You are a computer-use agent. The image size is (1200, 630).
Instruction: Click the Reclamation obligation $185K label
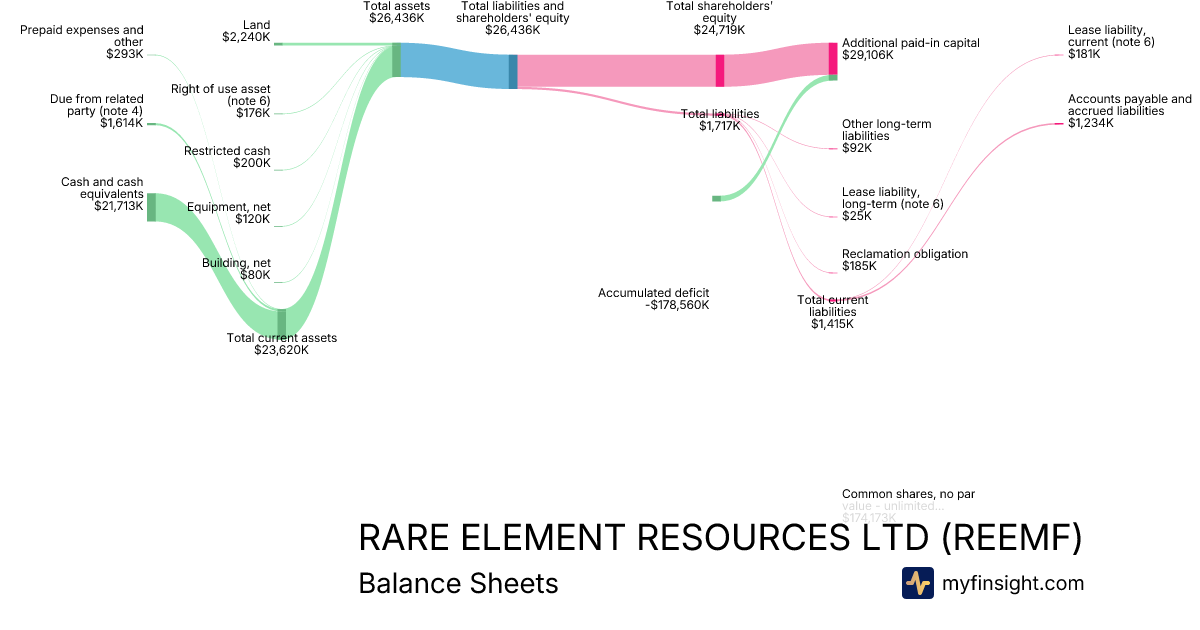point(904,260)
